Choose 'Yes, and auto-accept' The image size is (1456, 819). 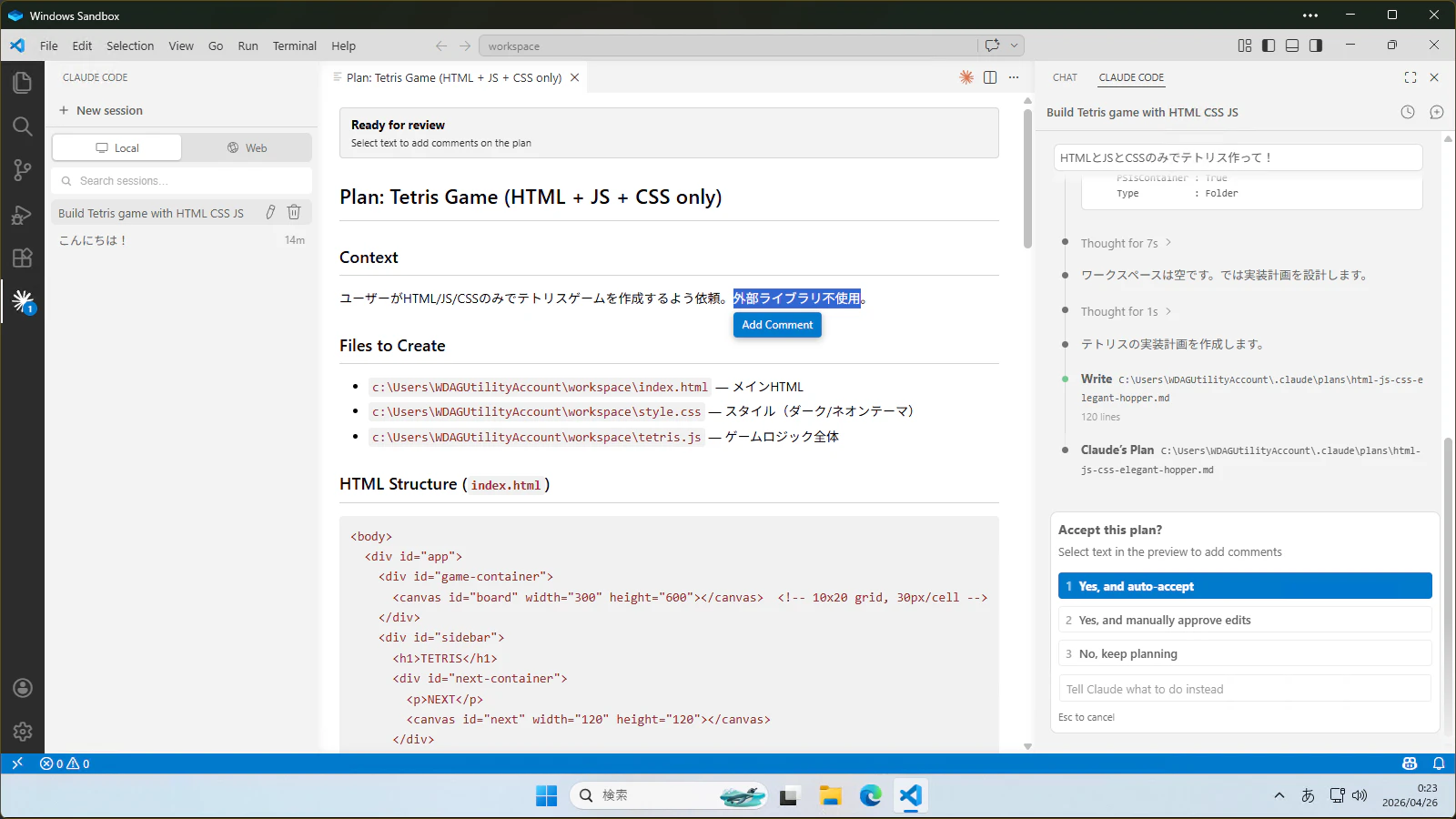point(1245,586)
